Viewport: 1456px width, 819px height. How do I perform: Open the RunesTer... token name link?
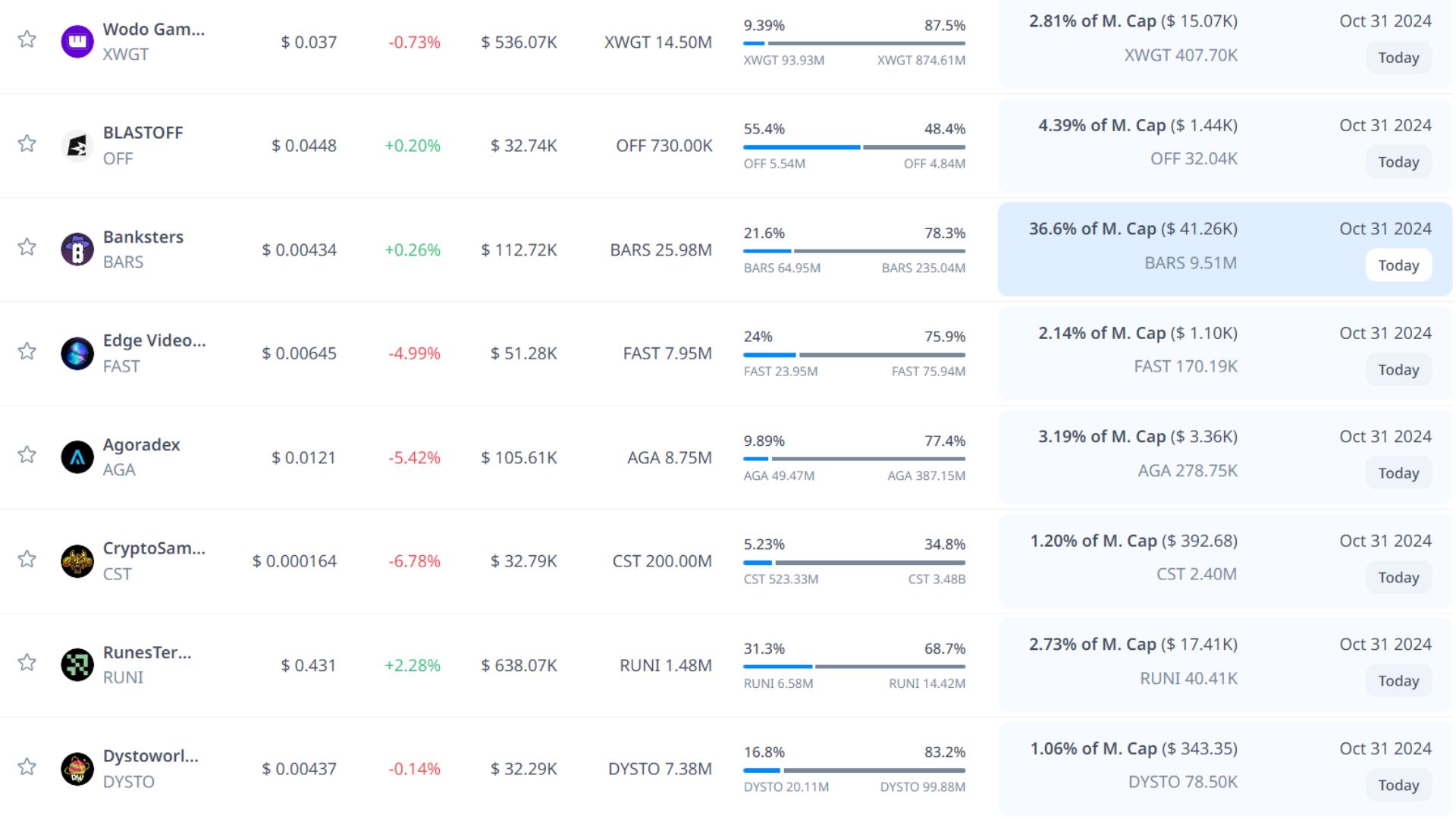[147, 652]
